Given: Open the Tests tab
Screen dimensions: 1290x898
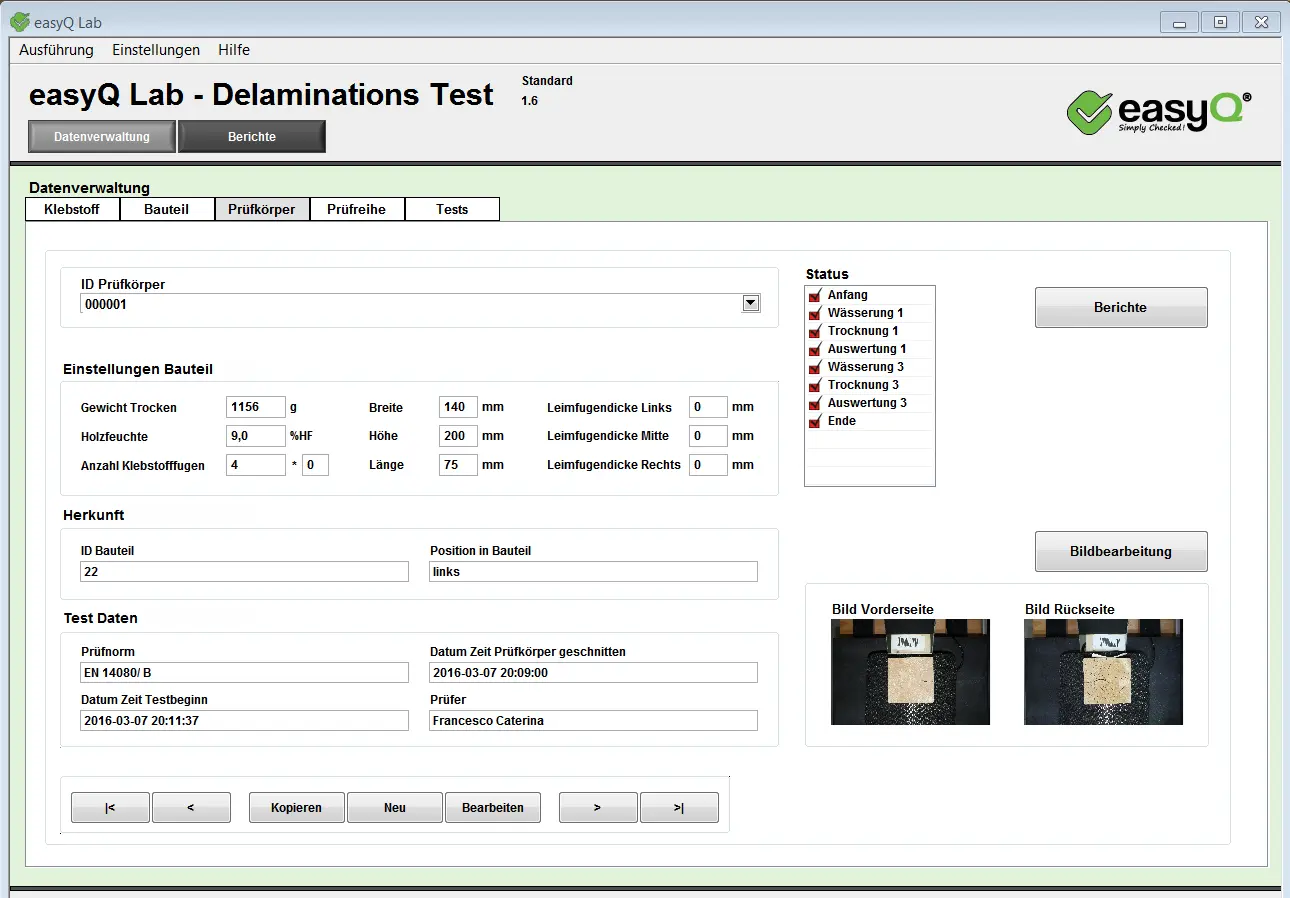Looking at the screenshot, I should (452, 209).
